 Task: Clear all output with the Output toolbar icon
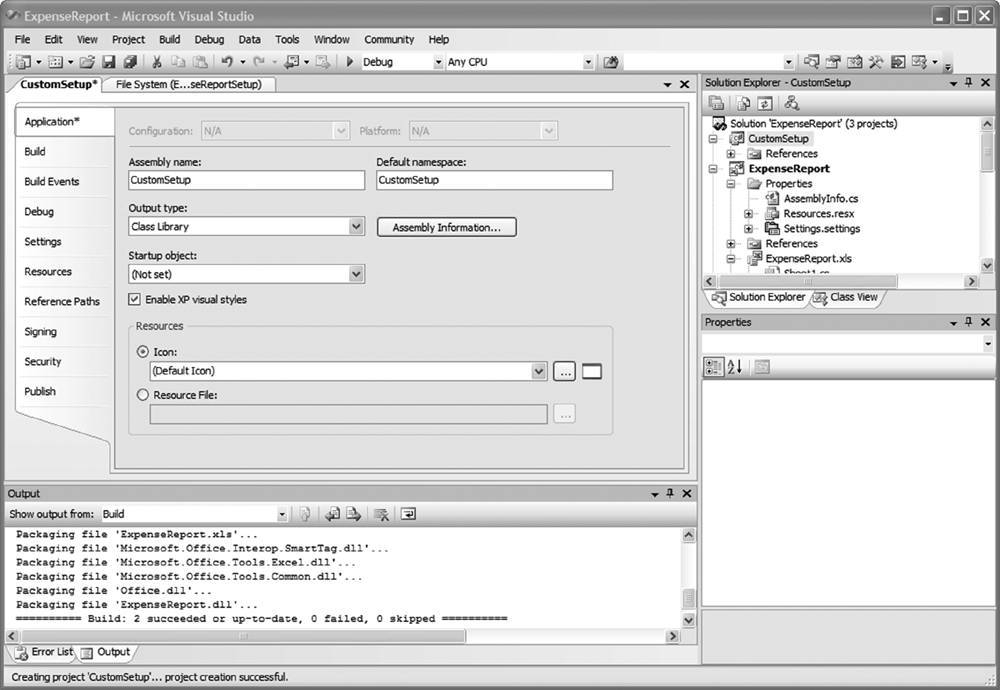(381, 514)
